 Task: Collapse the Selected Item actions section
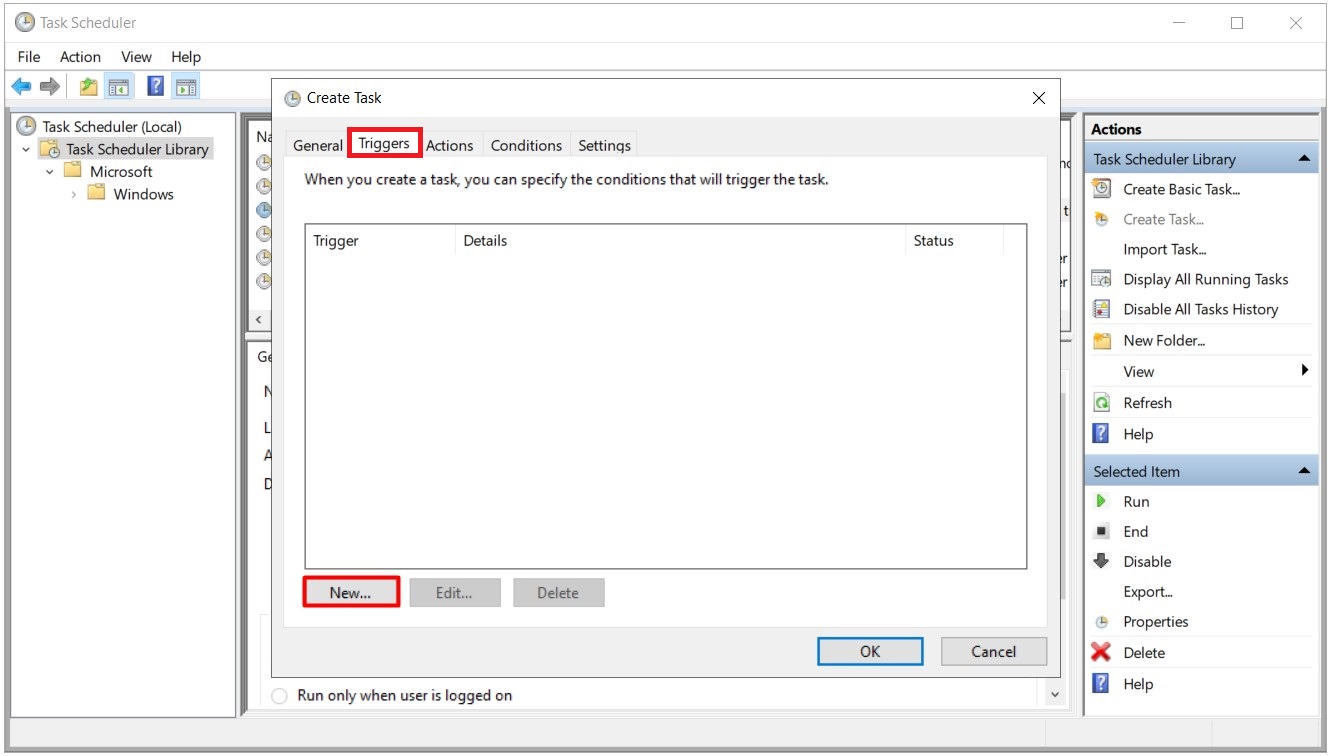1304,471
